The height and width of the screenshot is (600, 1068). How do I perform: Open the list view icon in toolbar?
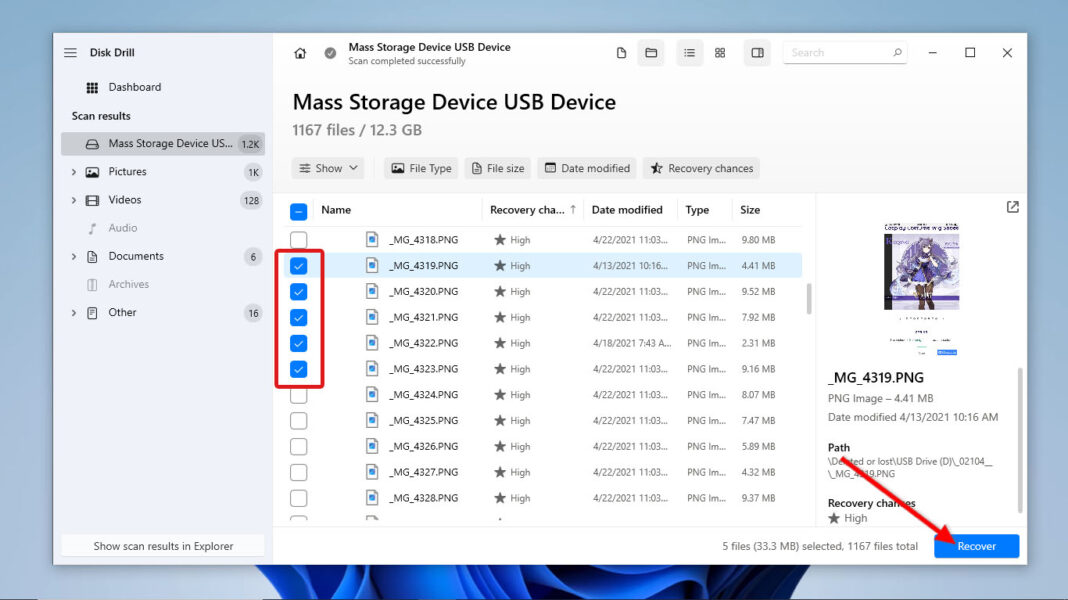(689, 52)
